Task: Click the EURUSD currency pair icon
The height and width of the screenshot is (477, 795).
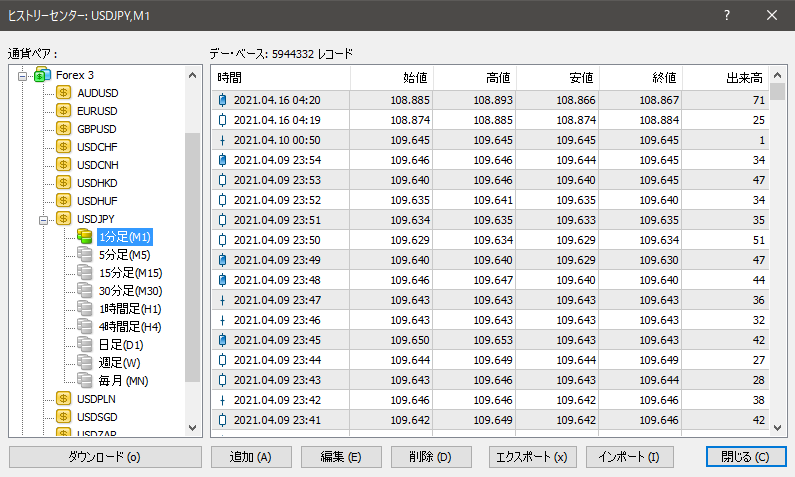Action: pyautogui.click(x=64, y=111)
